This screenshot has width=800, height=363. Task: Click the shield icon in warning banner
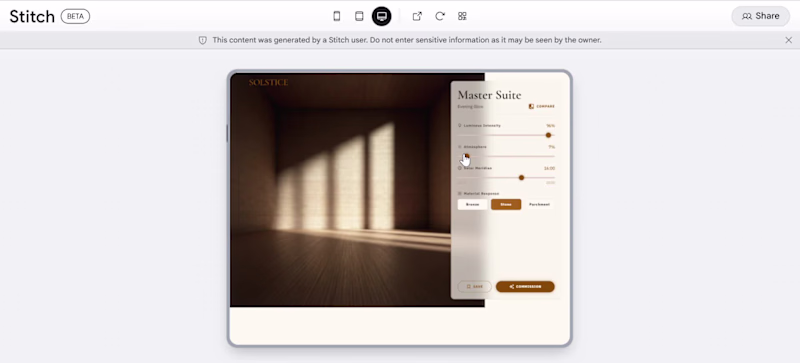pyautogui.click(x=203, y=40)
